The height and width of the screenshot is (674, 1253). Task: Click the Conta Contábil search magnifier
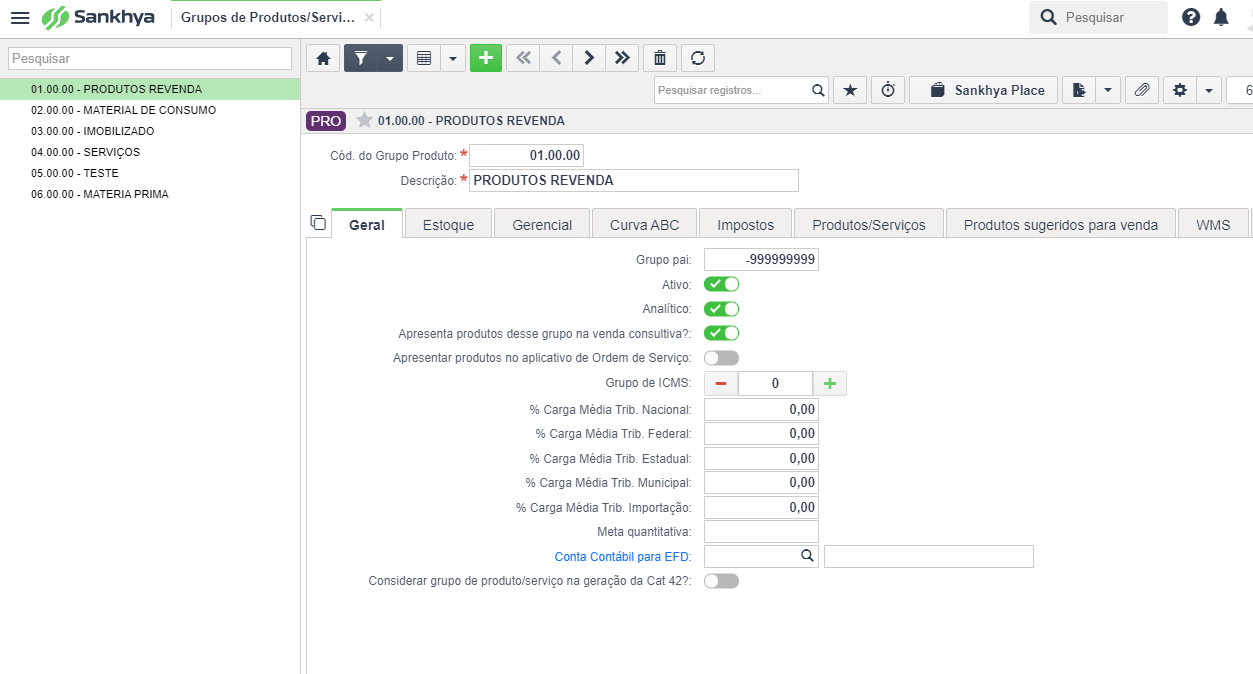click(808, 557)
